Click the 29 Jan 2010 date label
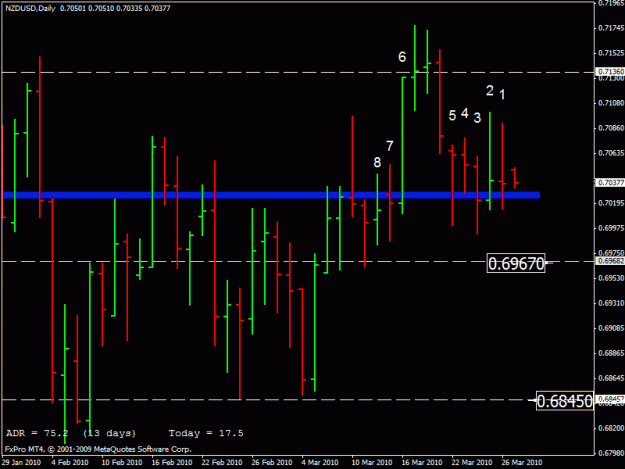The height and width of the screenshot is (469, 625). [21, 462]
